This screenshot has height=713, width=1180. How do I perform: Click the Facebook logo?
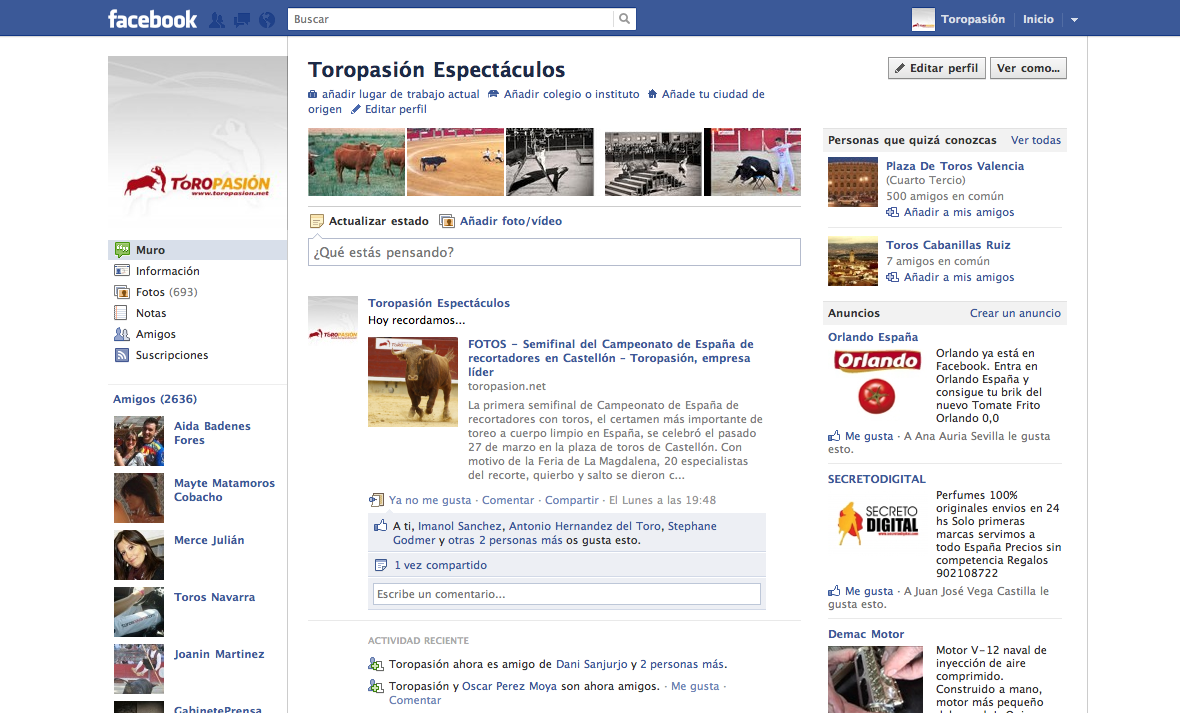point(152,19)
